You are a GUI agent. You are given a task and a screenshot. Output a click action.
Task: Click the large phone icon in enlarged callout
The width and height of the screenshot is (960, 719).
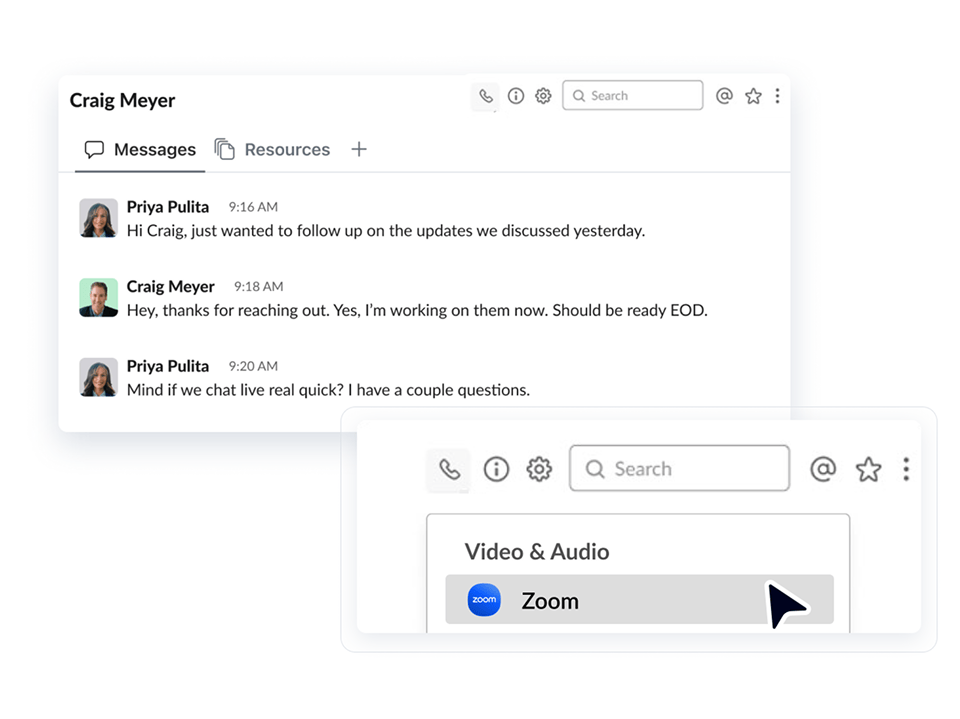coord(449,469)
